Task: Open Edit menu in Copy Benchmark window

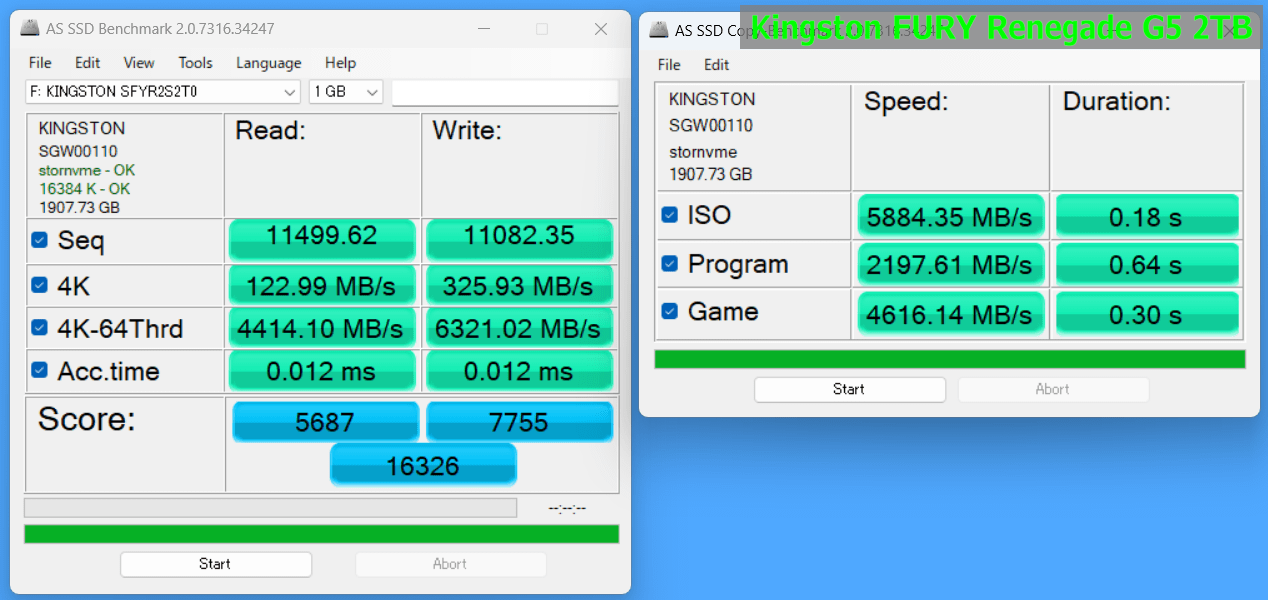Action: [716, 65]
